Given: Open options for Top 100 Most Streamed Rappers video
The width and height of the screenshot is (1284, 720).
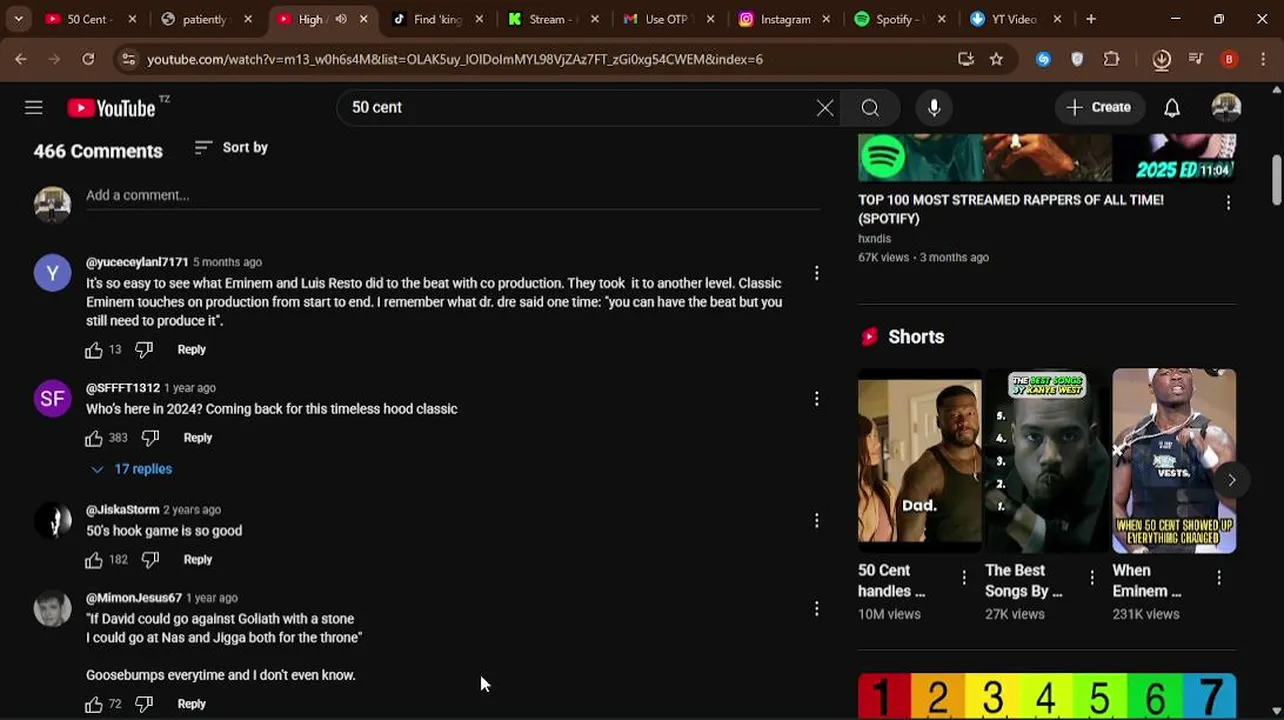Looking at the screenshot, I should [x=1228, y=203].
